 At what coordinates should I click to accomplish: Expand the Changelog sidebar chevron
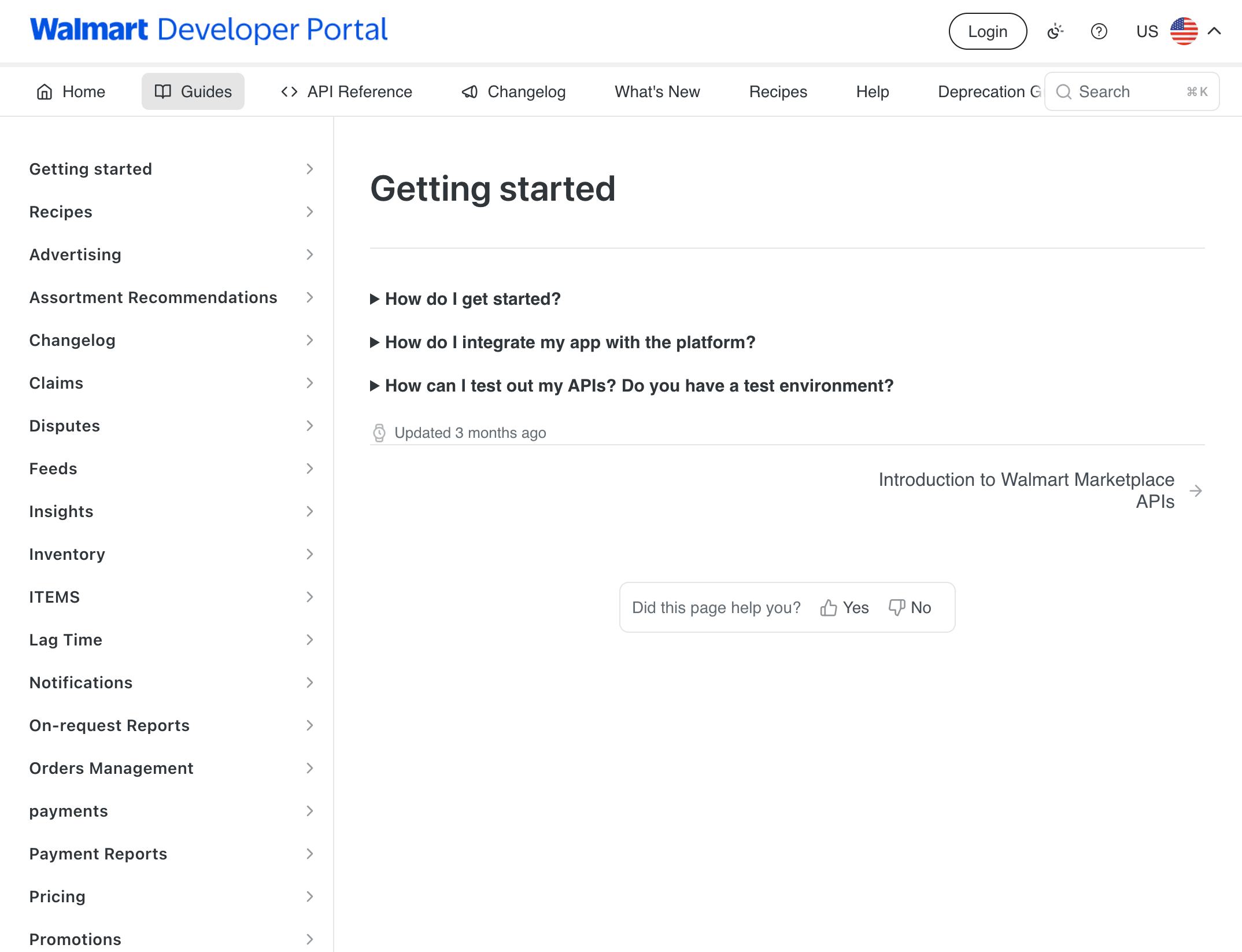pos(310,340)
